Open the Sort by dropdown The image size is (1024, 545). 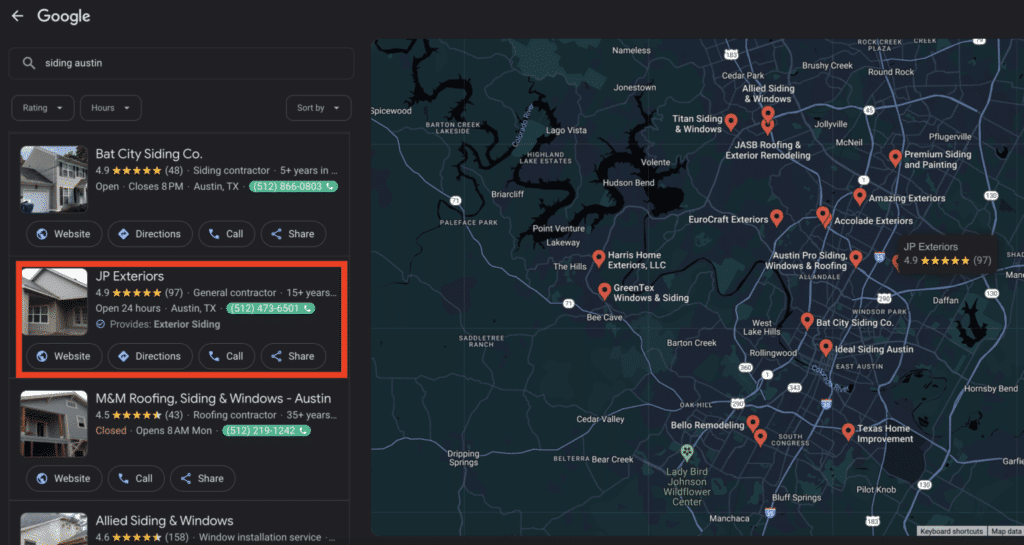tap(318, 108)
